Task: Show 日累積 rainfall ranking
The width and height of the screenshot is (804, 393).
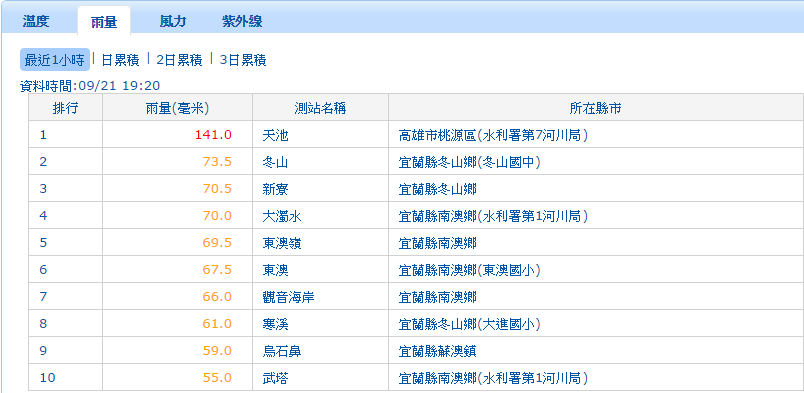Action: coord(120,60)
